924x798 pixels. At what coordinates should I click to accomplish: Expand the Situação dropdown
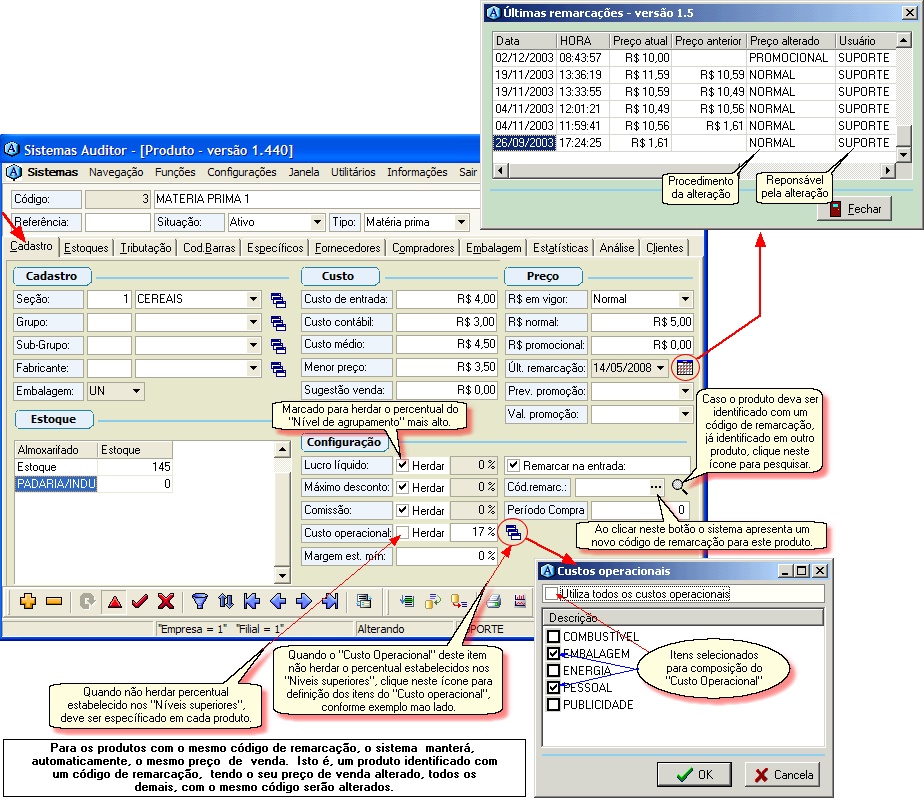tap(318, 222)
